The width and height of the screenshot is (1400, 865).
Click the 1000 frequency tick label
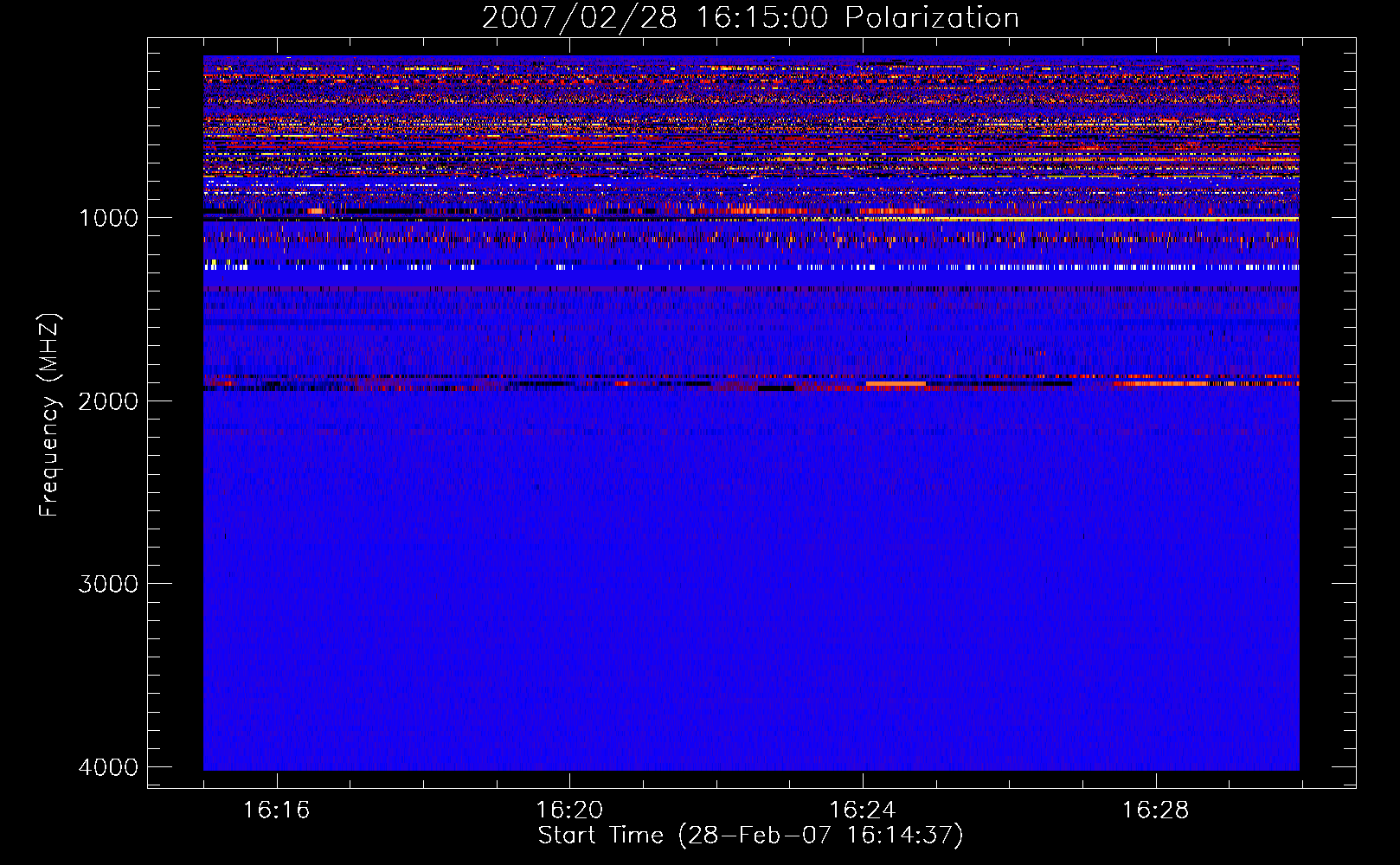108,218
